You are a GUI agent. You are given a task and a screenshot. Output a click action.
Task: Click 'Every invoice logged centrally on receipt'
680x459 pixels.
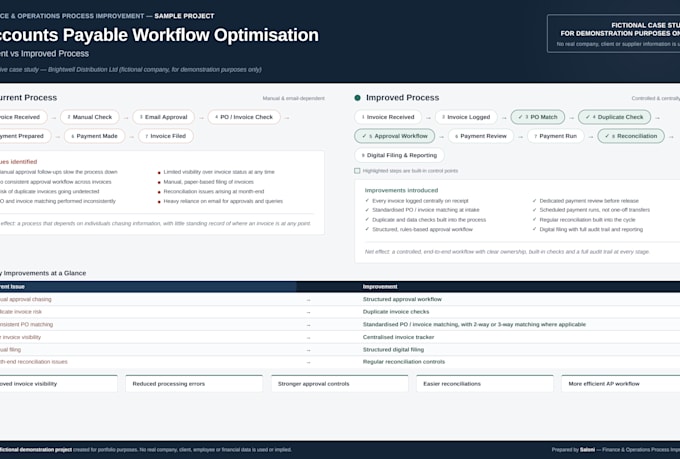pyautogui.click(x=420, y=201)
